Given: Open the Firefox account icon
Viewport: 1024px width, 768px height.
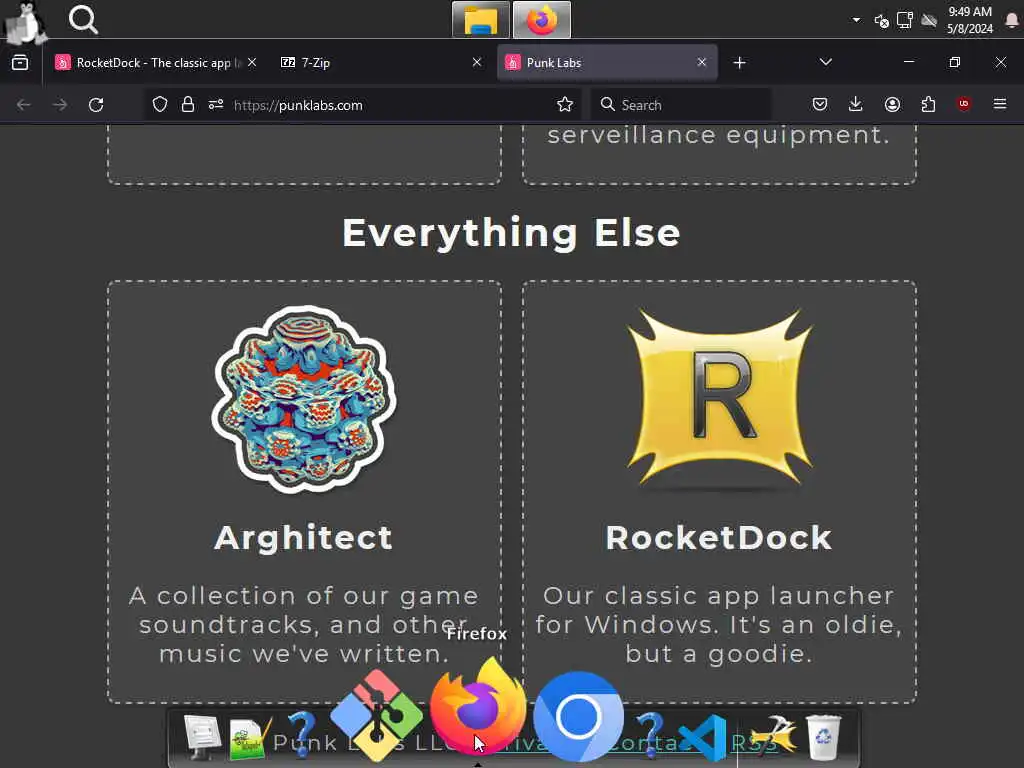Looking at the screenshot, I should click(x=892, y=104).
